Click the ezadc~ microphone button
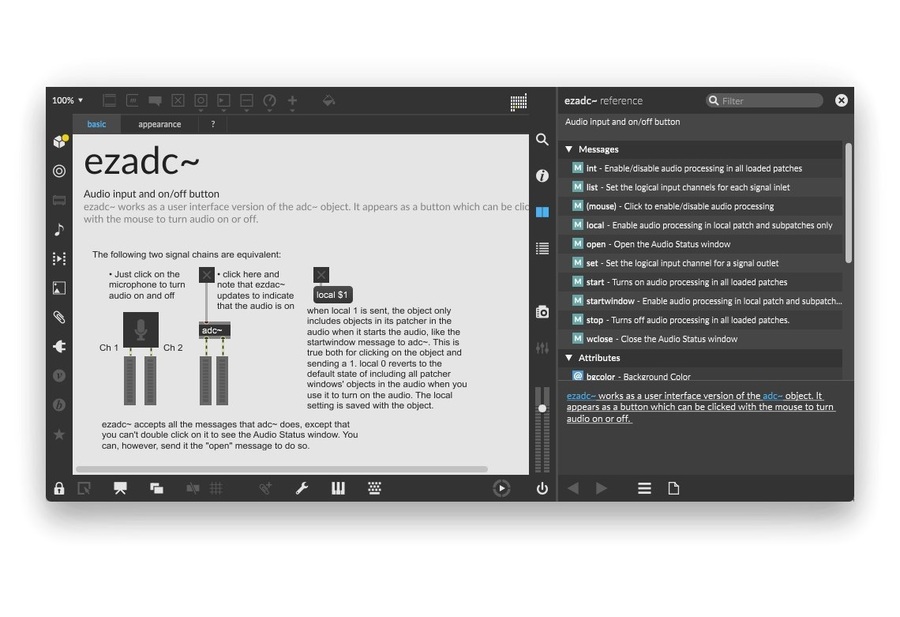The width and height of the screenshot is (900, 617). [x=141, y=329]
